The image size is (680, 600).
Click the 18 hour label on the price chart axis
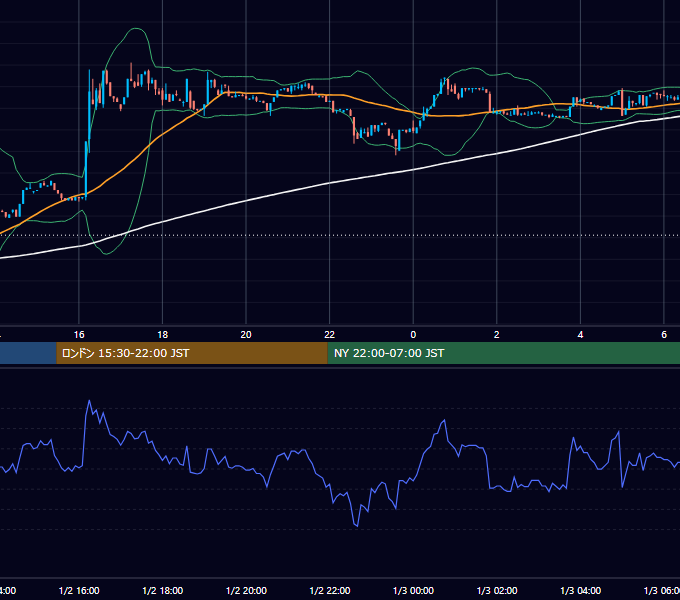163,335
